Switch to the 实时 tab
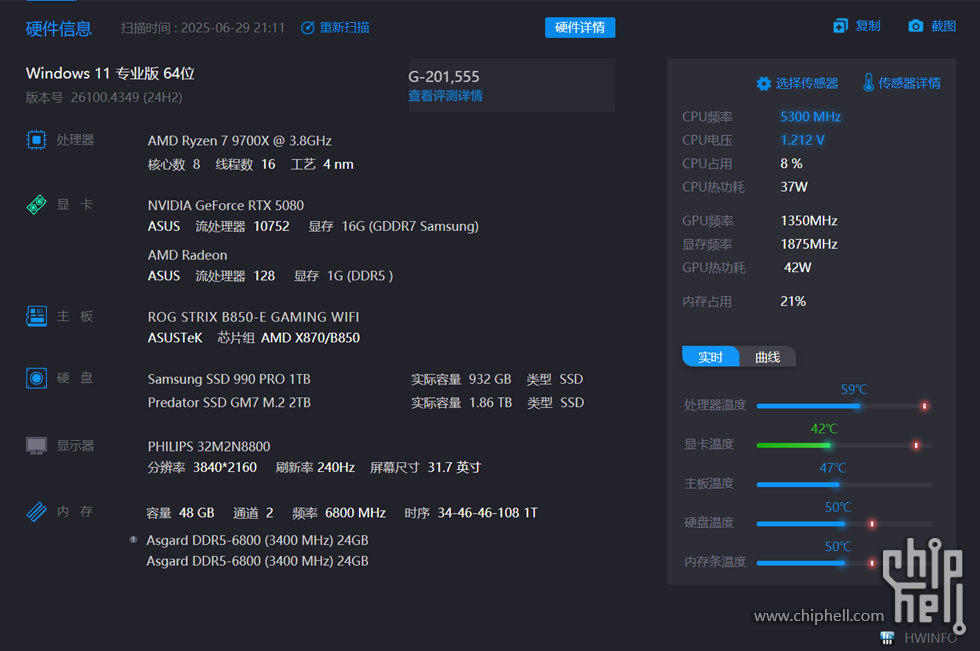 [711, 357]
